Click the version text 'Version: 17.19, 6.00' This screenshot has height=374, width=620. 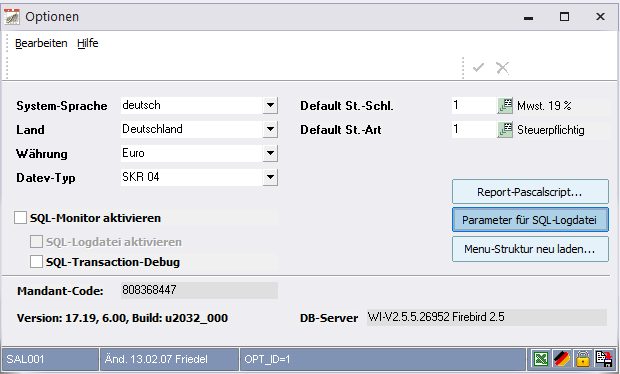(x=72, y=318)
